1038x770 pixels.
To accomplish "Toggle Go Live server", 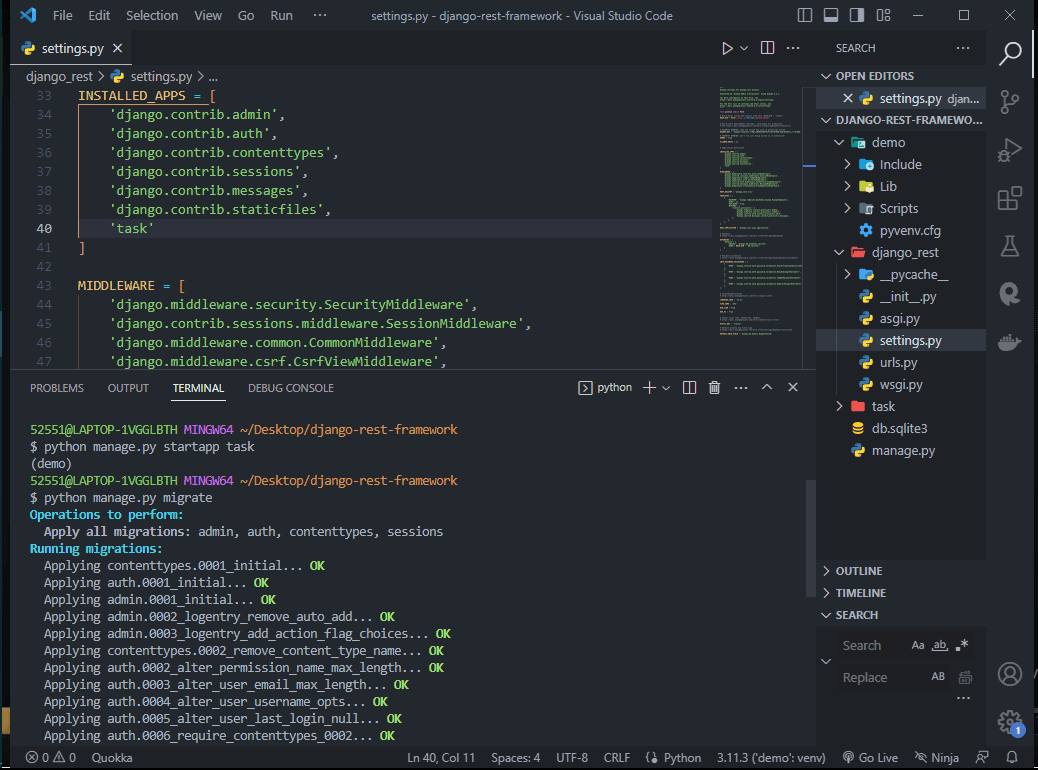I will point(870,757).
